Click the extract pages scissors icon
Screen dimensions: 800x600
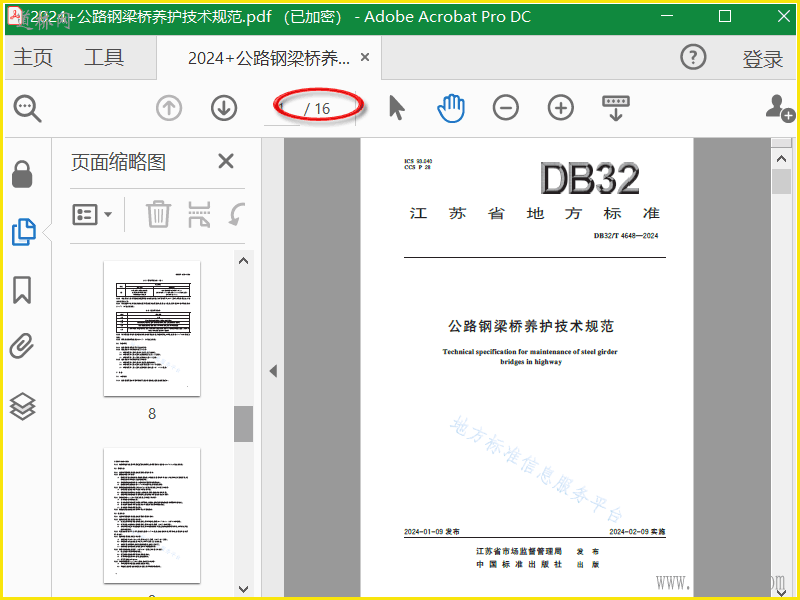click(x=199, y=214)
